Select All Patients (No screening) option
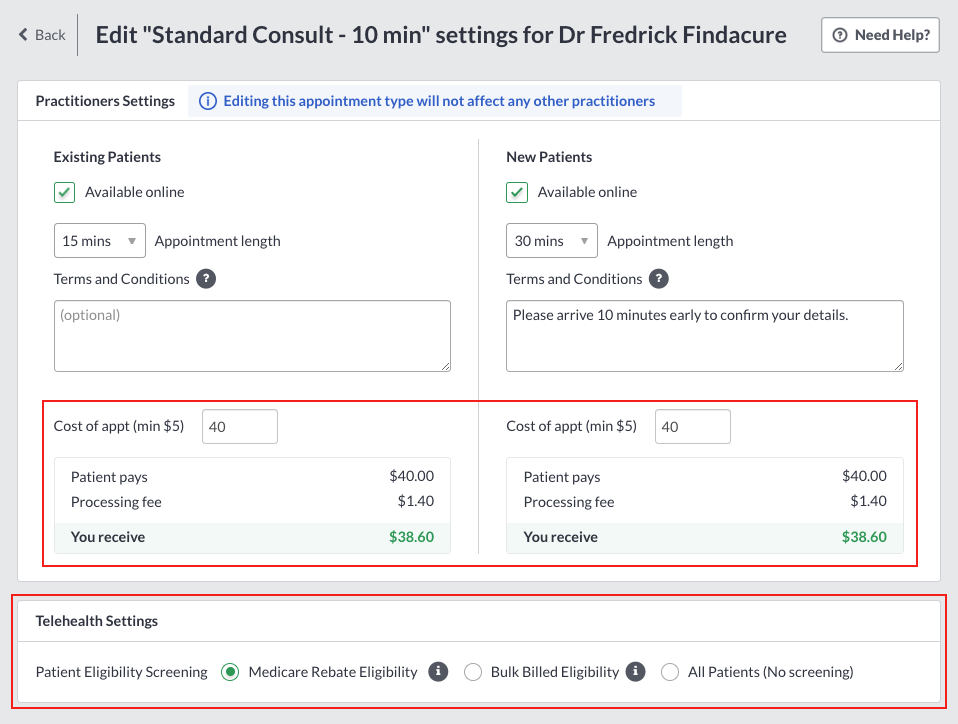 (x=670, y=672)
